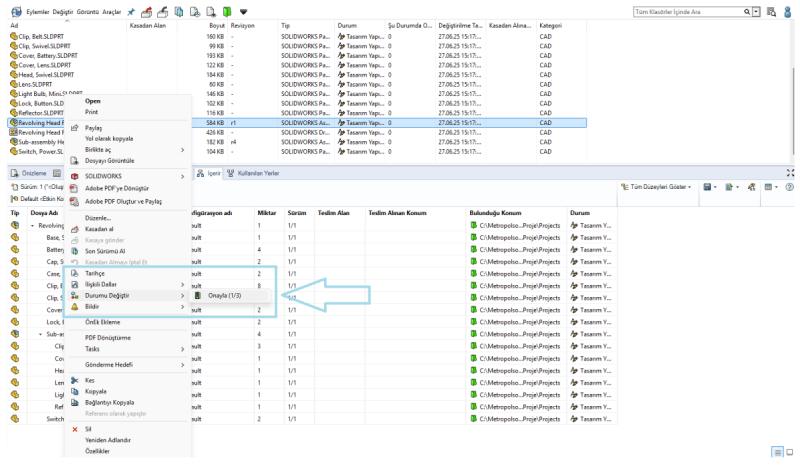This screenshot has height=466, width=800.
Task: Click the help question mark icon
Action: click(x=789, y=187)
